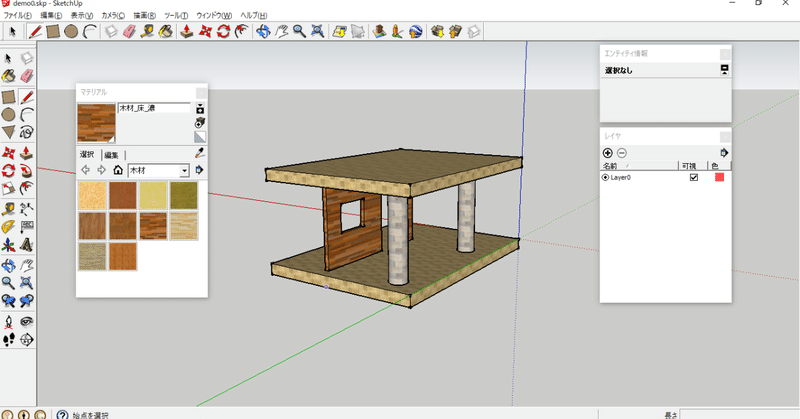Pick the eyedropper sample paint tool
The width and height of the screenshot is (800, 419).
pos(199,153)
